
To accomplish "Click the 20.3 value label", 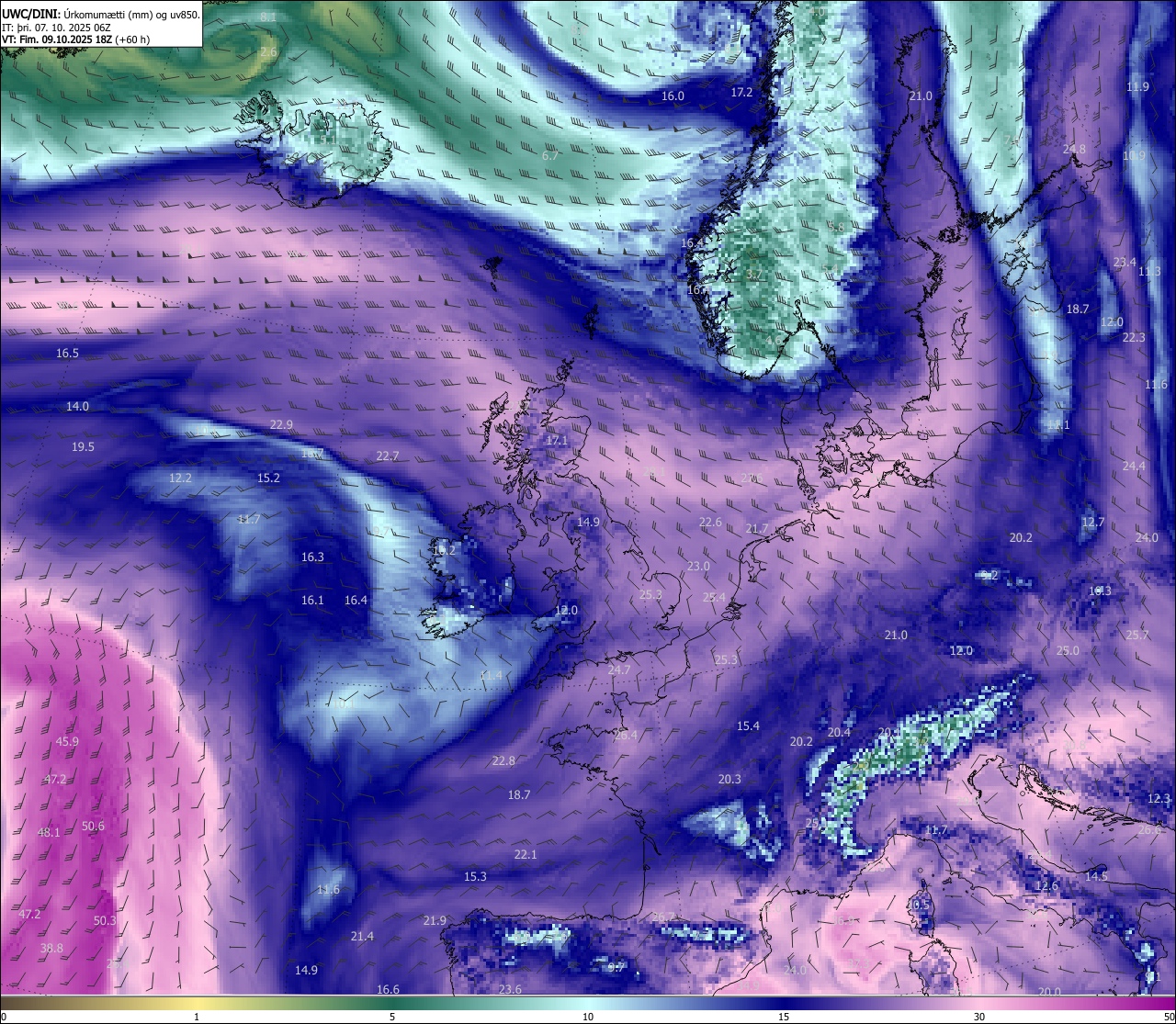I will [x=729, y=780].
